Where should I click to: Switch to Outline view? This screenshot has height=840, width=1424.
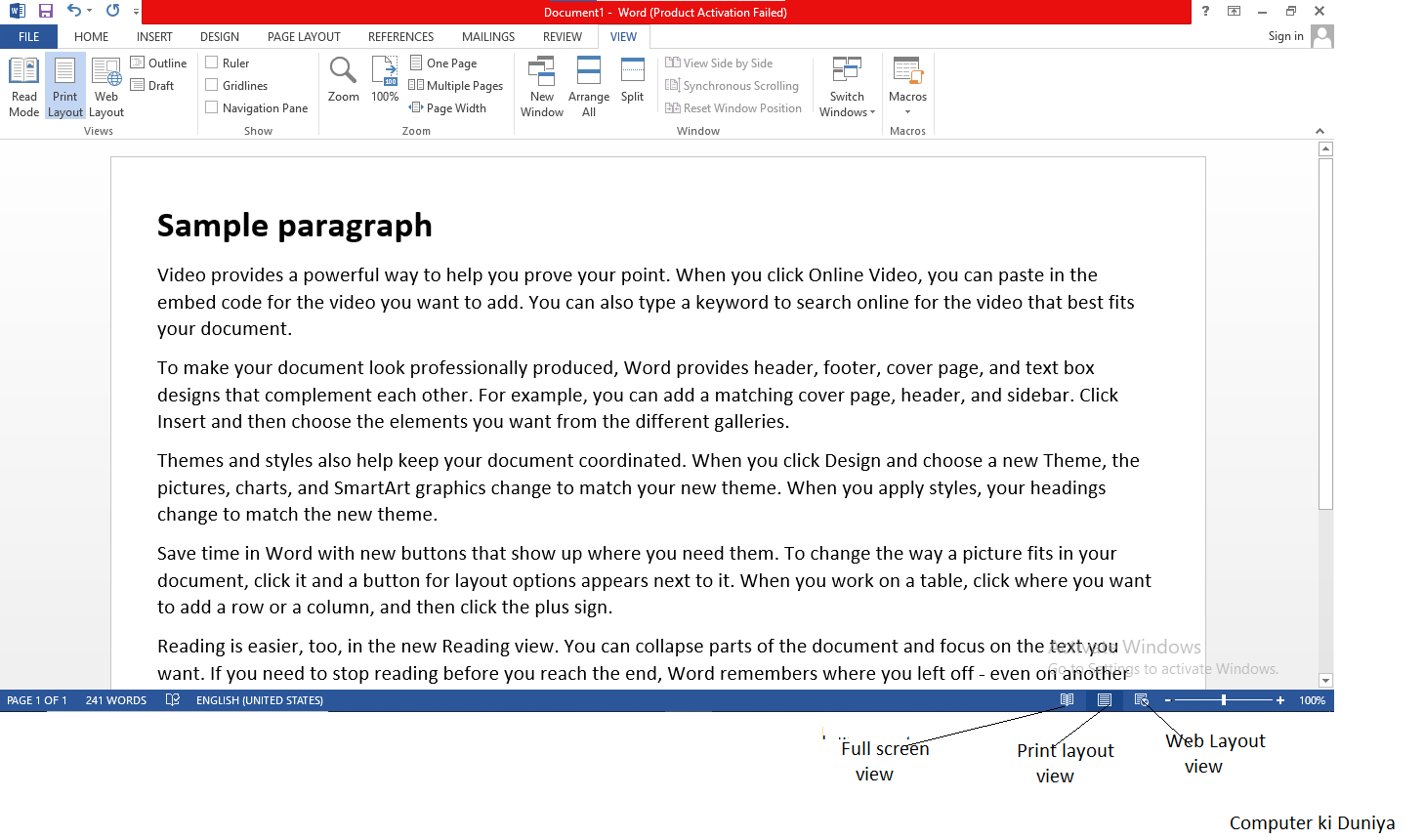pos(158,63)
